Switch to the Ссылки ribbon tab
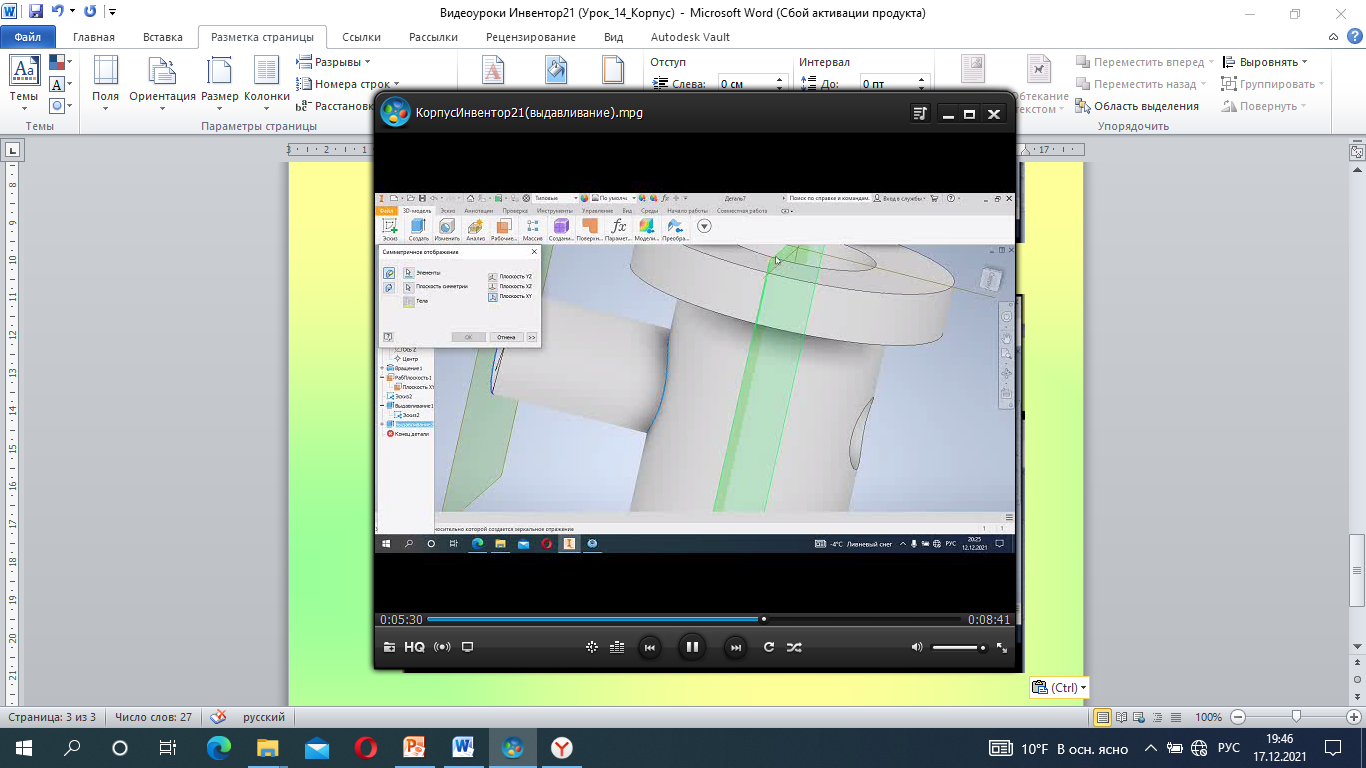This screenshot has height=768, width=1366. [x=361, y=37]
